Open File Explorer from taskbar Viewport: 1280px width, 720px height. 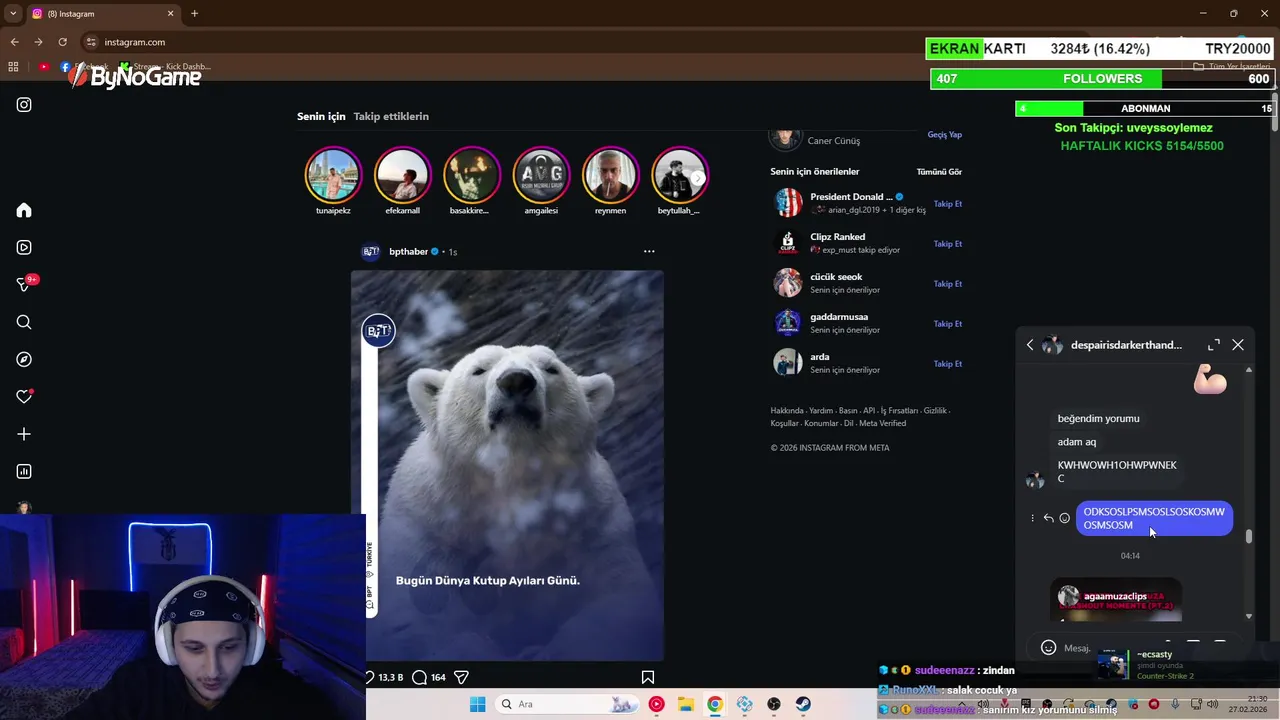click(x=685, y=704)
